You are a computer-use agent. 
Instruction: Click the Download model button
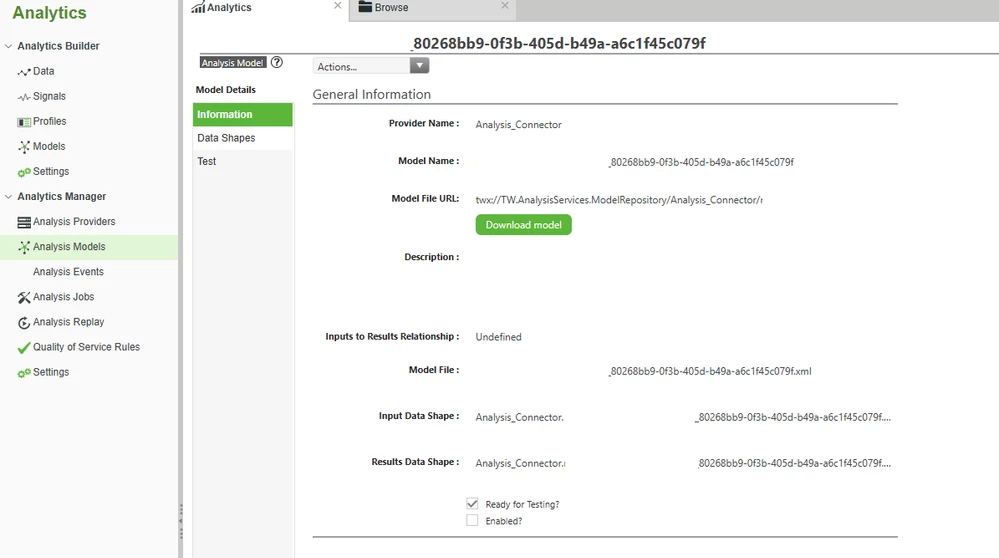[x=524, y=225]
